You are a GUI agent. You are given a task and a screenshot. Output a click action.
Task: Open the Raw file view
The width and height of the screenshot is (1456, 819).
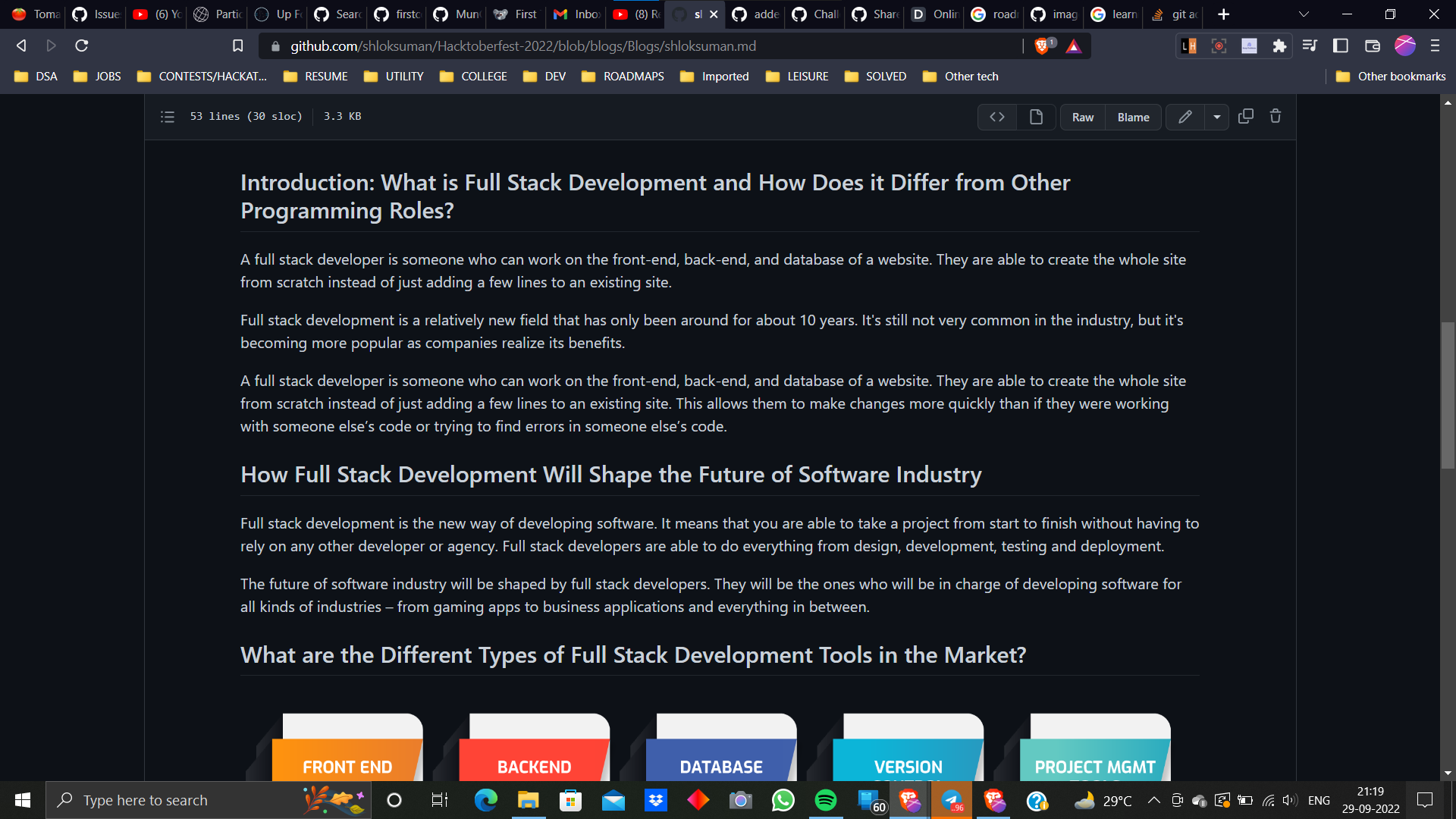pos(1082,117)
